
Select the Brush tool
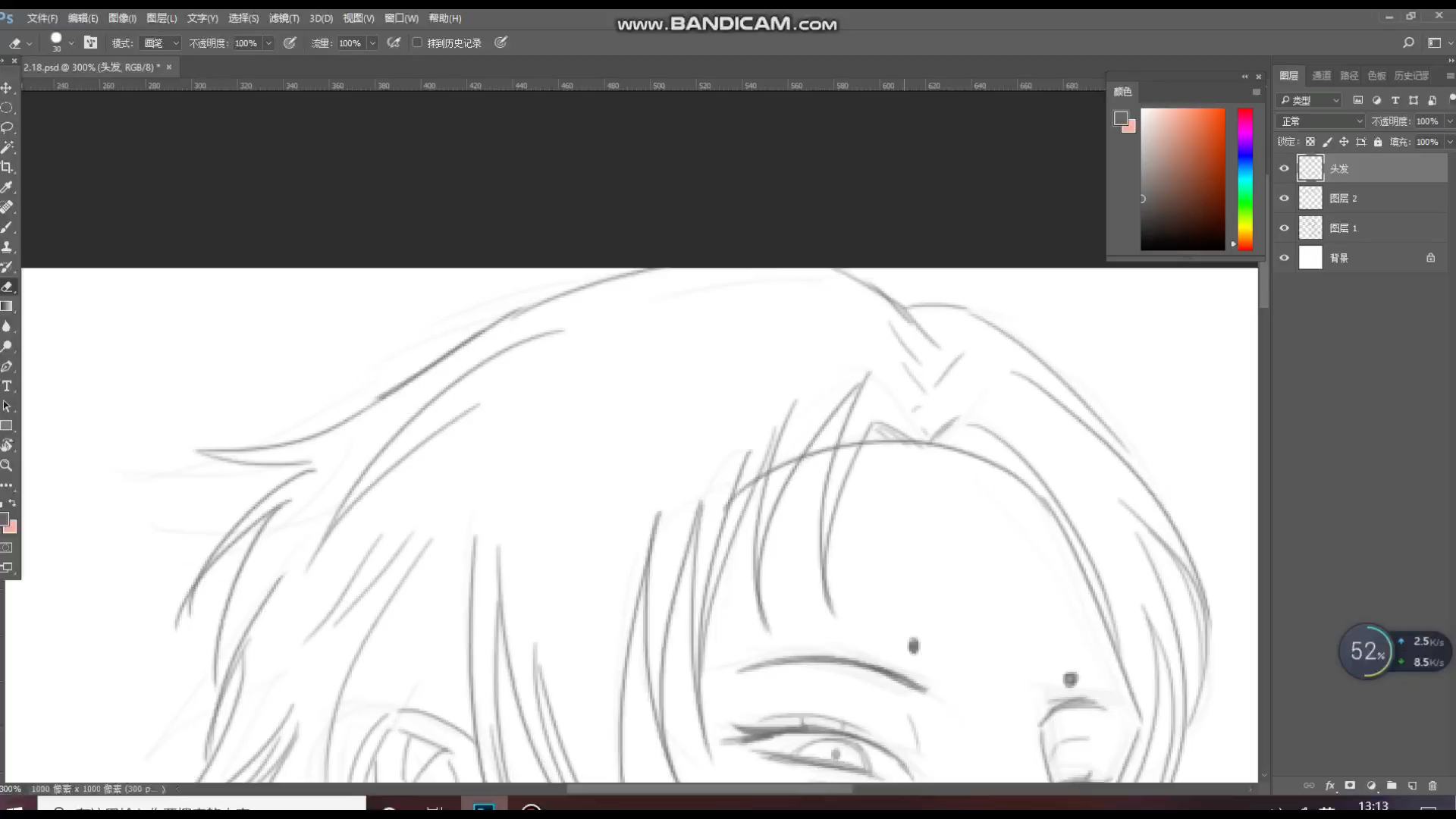tap(7, 227)
